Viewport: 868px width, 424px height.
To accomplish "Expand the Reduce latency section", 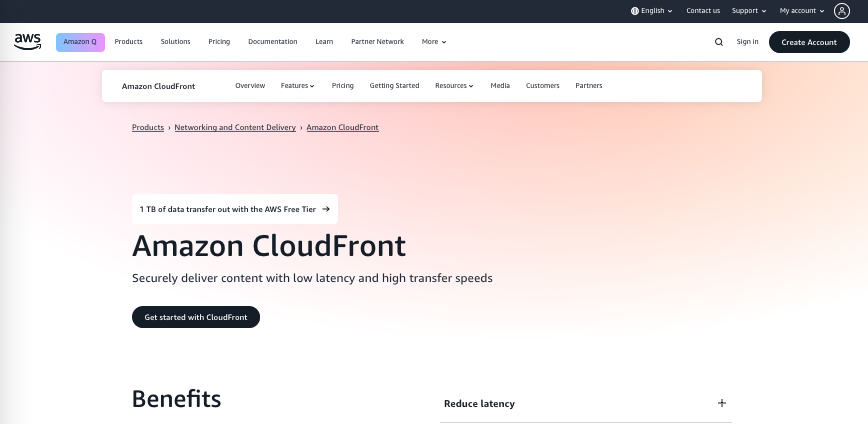I will pos(586,404).
